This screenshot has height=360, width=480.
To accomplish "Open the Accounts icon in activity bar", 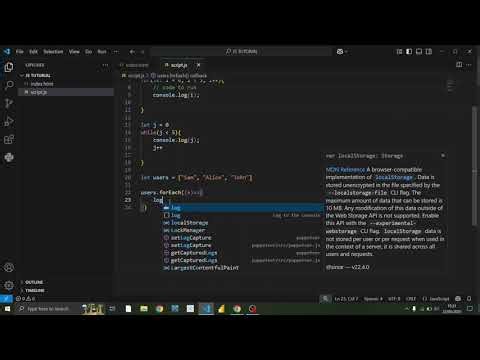I will [x=9, y=267].
